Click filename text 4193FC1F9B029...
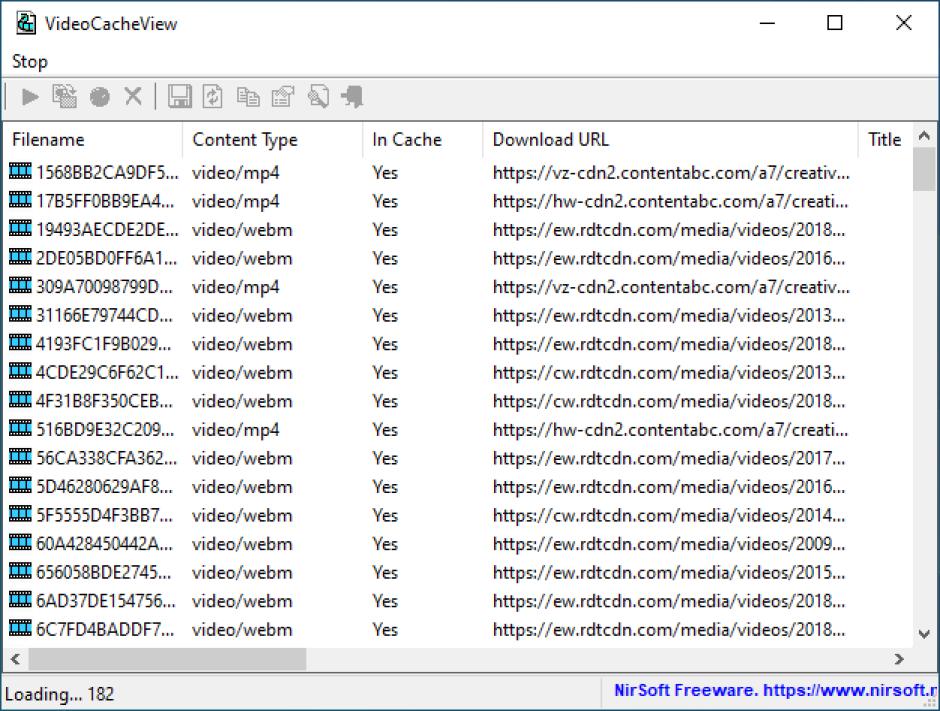 pos(103,344)
